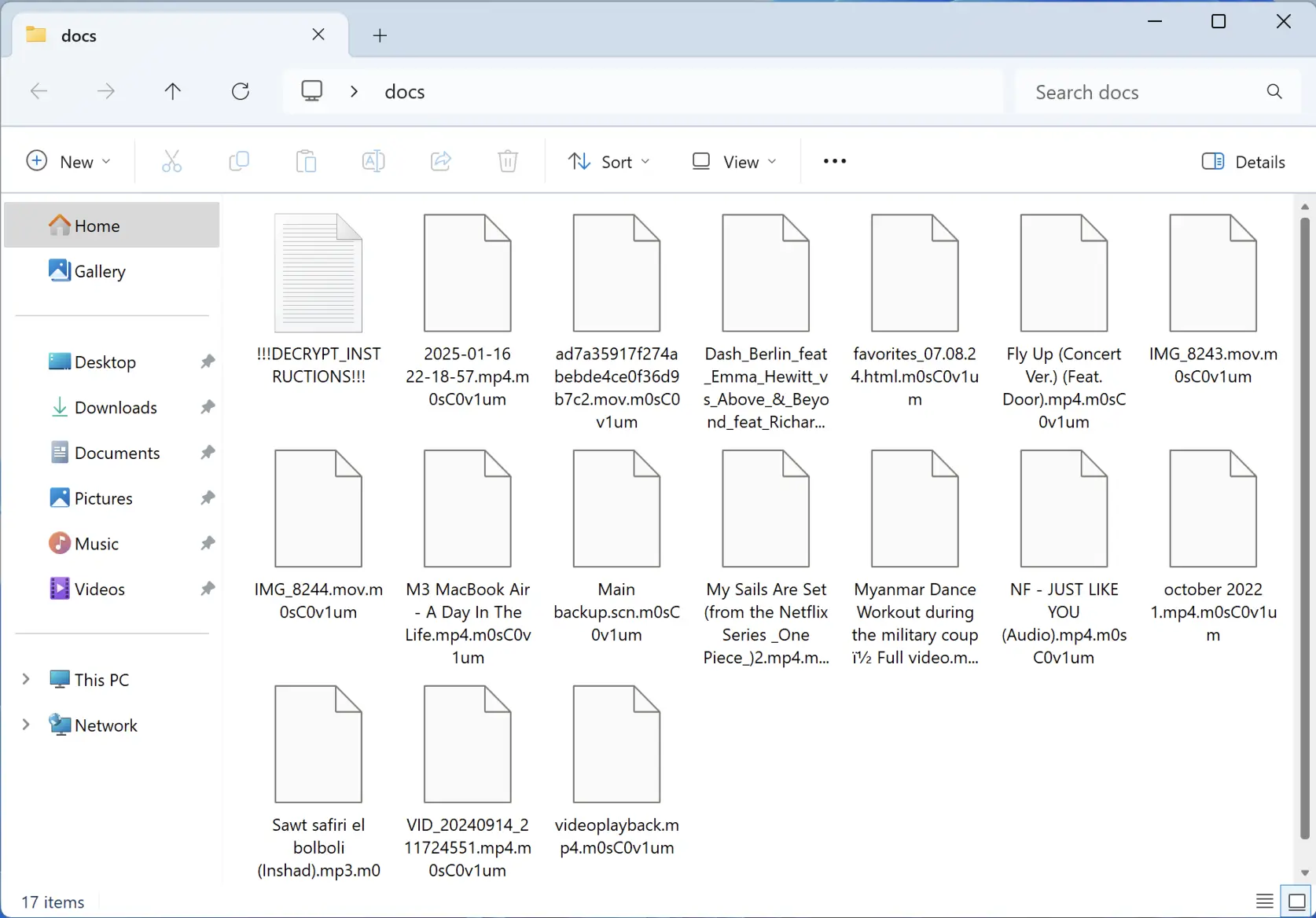Viewport: 1316px width, 918px height.
Task: Click the Cut icon in the toolbar
Action: [172, 161]
